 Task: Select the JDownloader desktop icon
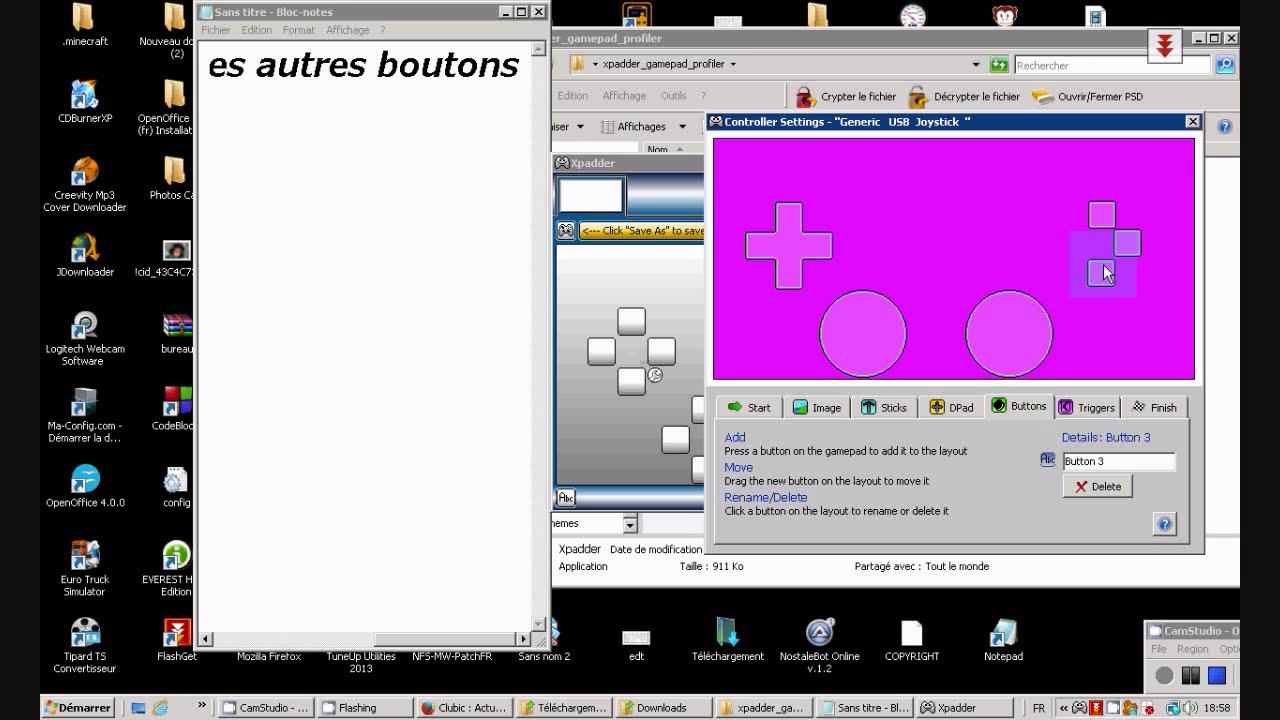[x=85, y=256]
